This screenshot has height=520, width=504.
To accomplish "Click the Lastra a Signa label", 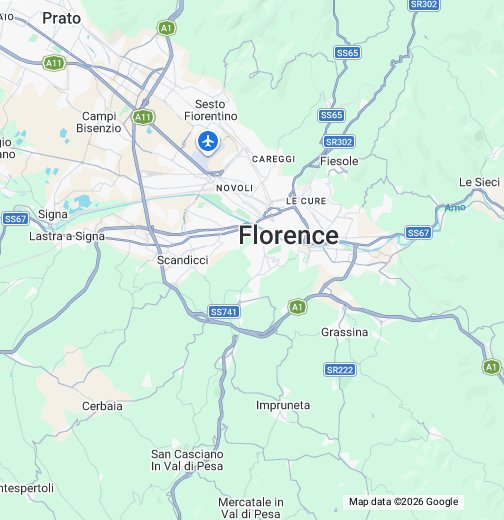I will click(67, 236).
